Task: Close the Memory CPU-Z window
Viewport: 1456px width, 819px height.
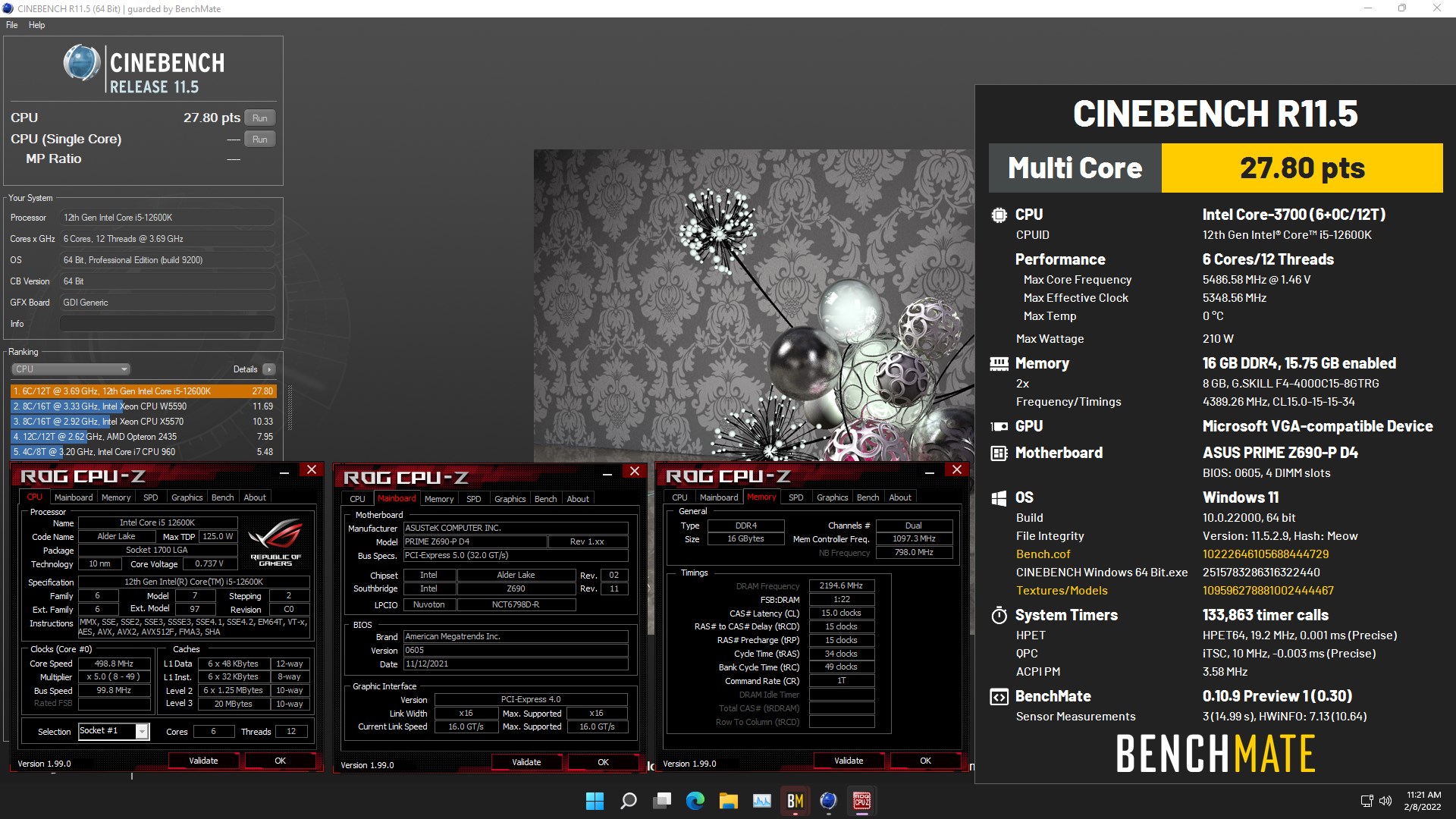Action: pyautogui.click(x=957, y=470)
